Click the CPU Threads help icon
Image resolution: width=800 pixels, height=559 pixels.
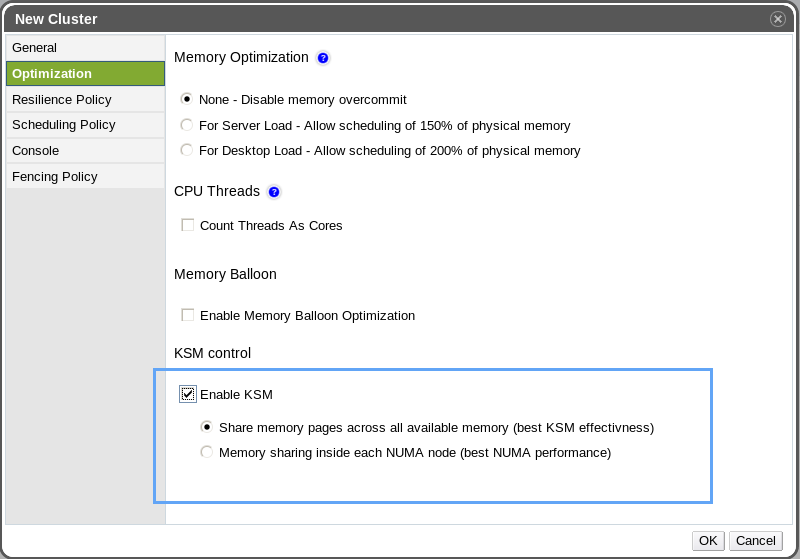274,192
